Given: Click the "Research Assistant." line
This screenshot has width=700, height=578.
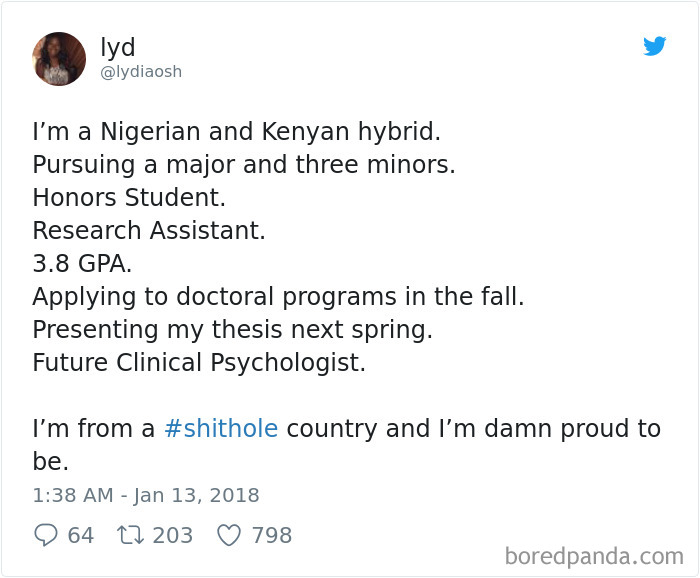Looking at the screenshot, I should (149, 230).
